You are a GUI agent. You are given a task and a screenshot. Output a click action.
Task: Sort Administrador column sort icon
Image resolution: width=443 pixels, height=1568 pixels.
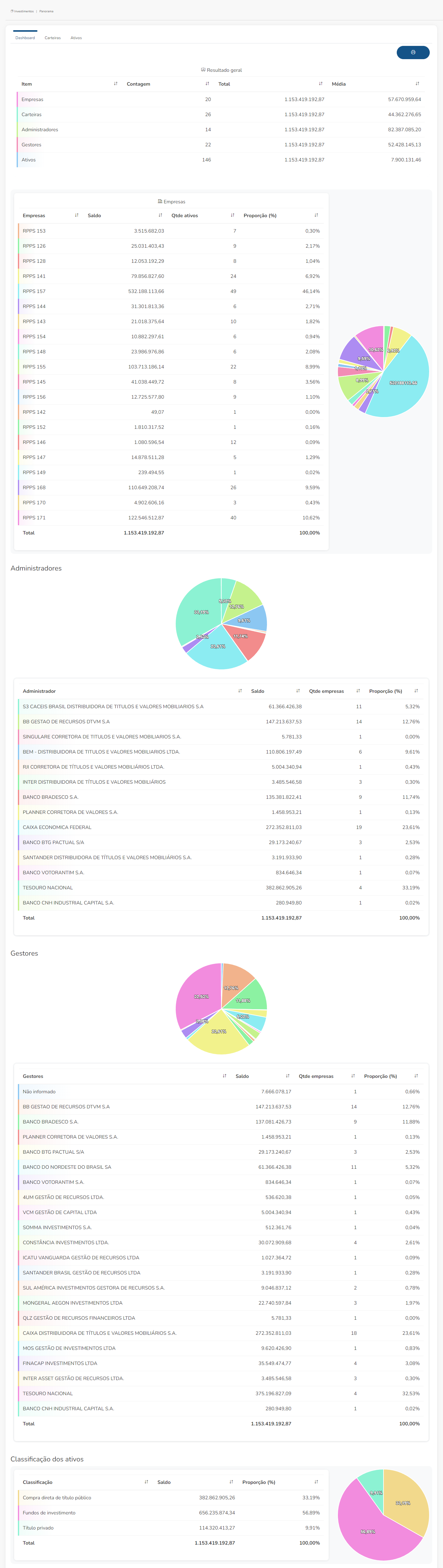click(240, 691)
